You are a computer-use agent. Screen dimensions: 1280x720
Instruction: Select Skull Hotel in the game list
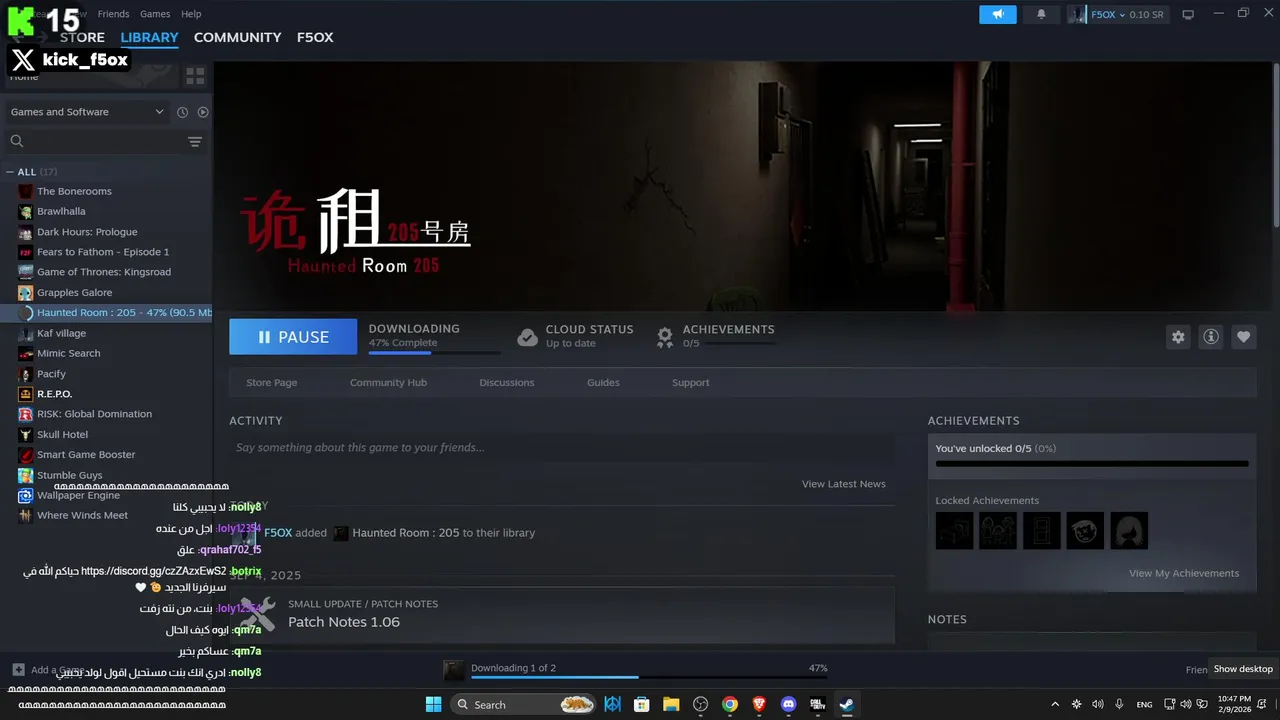pos(62,434)
